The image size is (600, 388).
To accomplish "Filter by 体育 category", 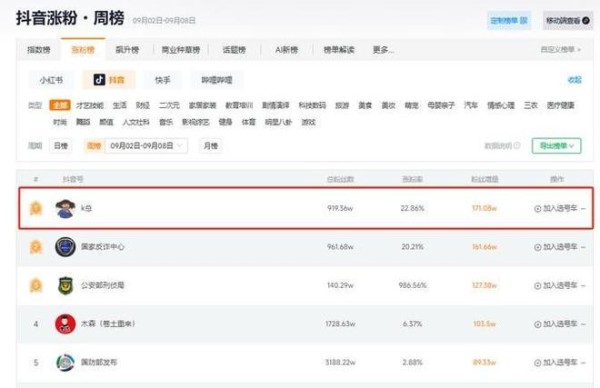I will (248, 122).
